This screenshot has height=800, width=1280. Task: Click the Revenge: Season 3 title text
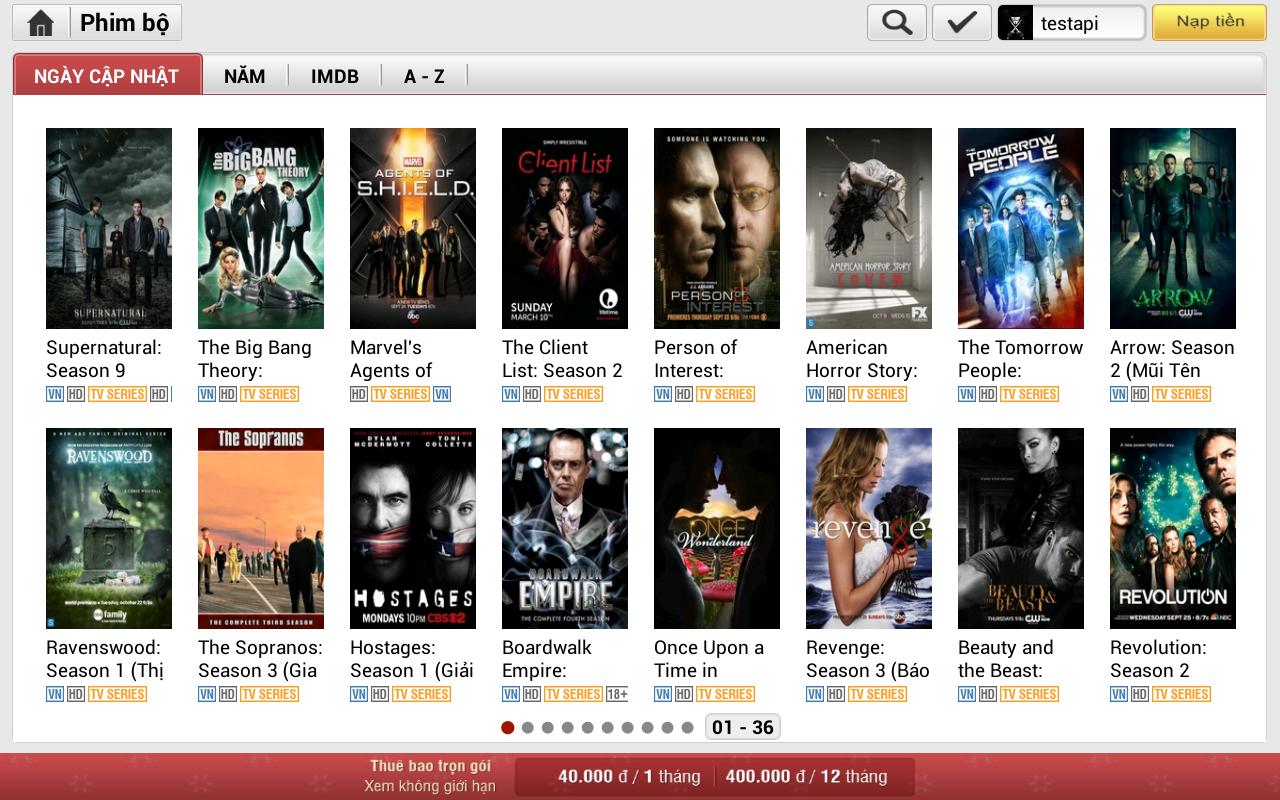tap(868, 659)
